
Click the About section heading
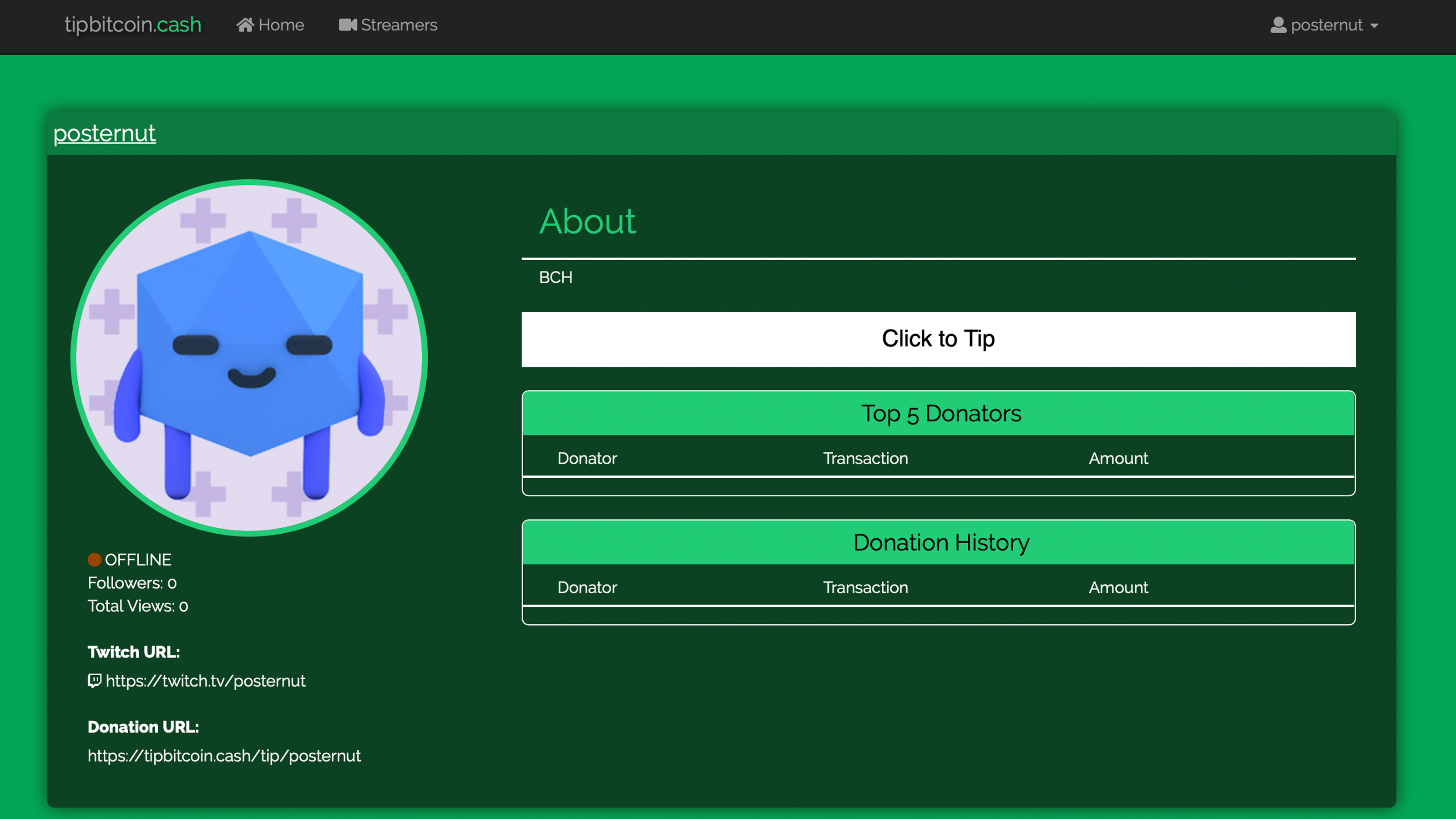587,221
